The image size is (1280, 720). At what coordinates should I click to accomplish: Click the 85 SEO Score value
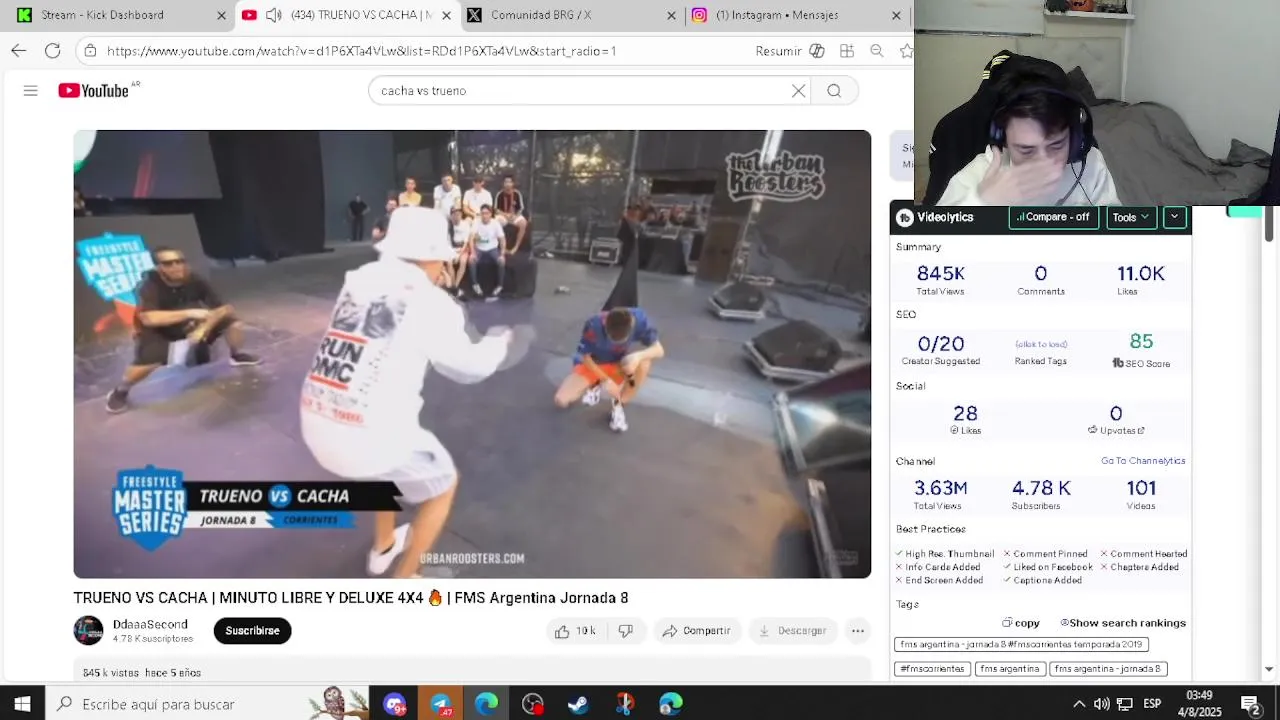[1141, 342]
